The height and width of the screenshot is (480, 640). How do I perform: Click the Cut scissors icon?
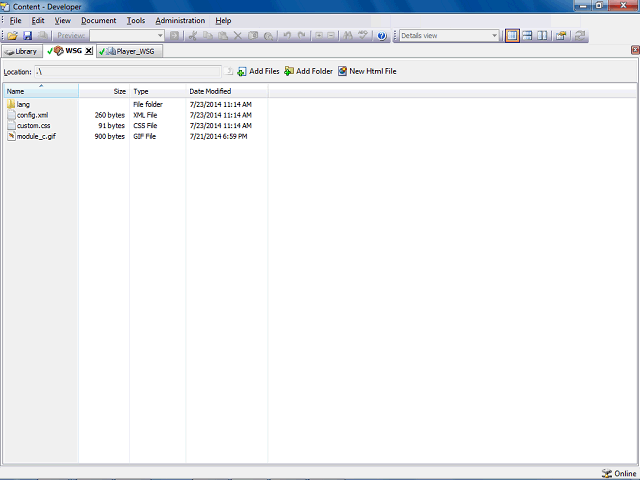click(193, 36)
